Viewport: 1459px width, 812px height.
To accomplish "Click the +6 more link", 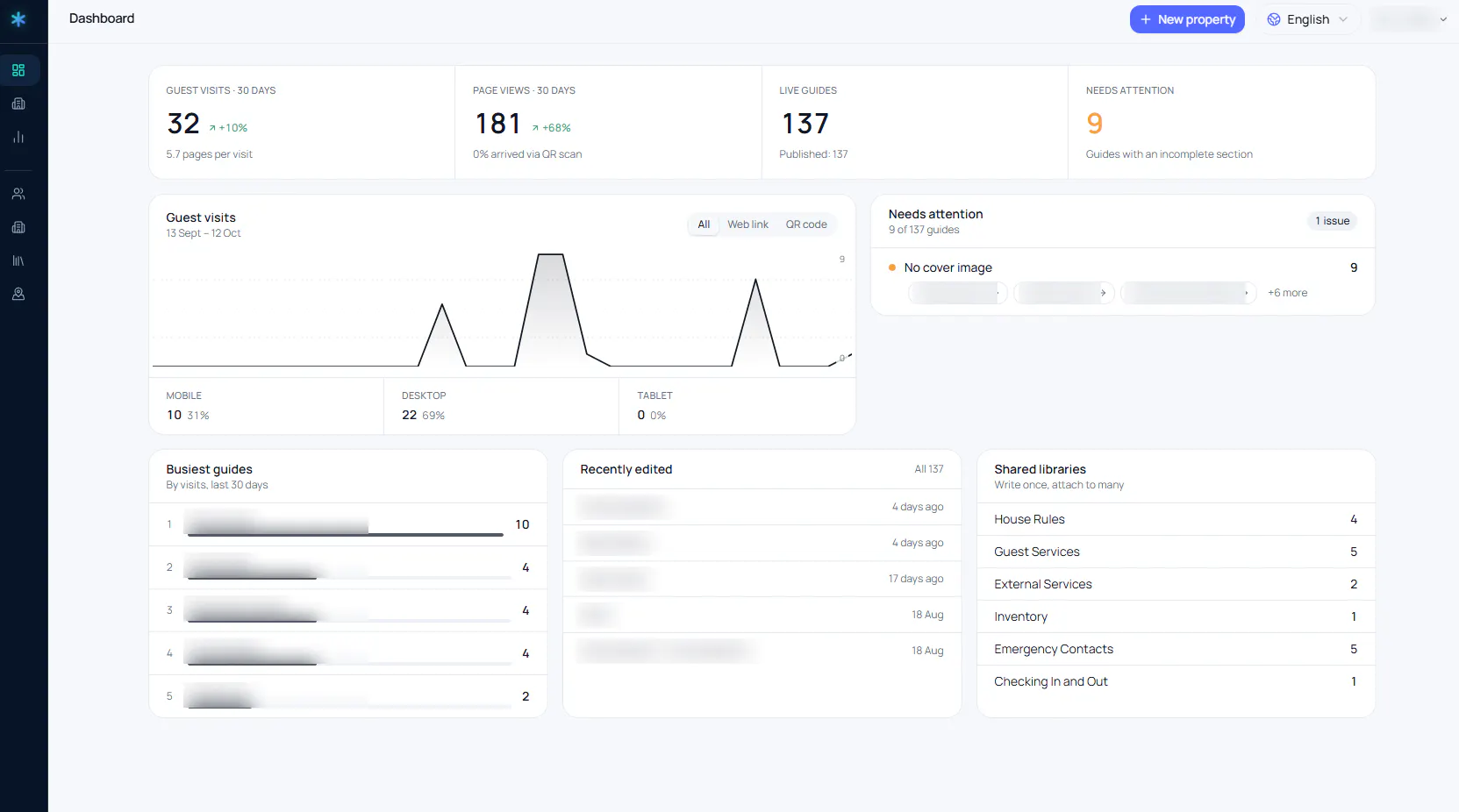I will [1287, 293].
